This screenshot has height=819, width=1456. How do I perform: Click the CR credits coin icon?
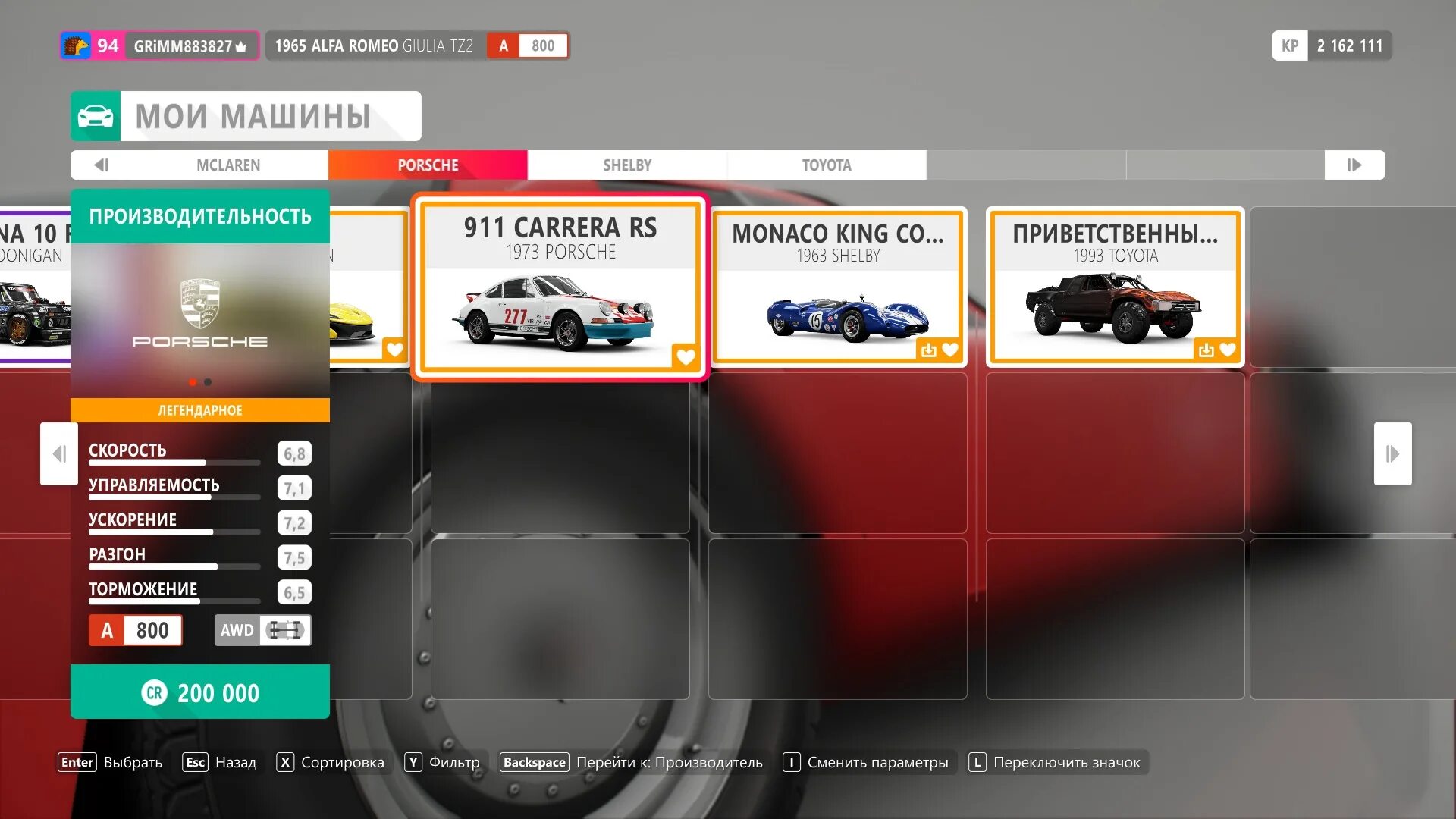[154, 692]
